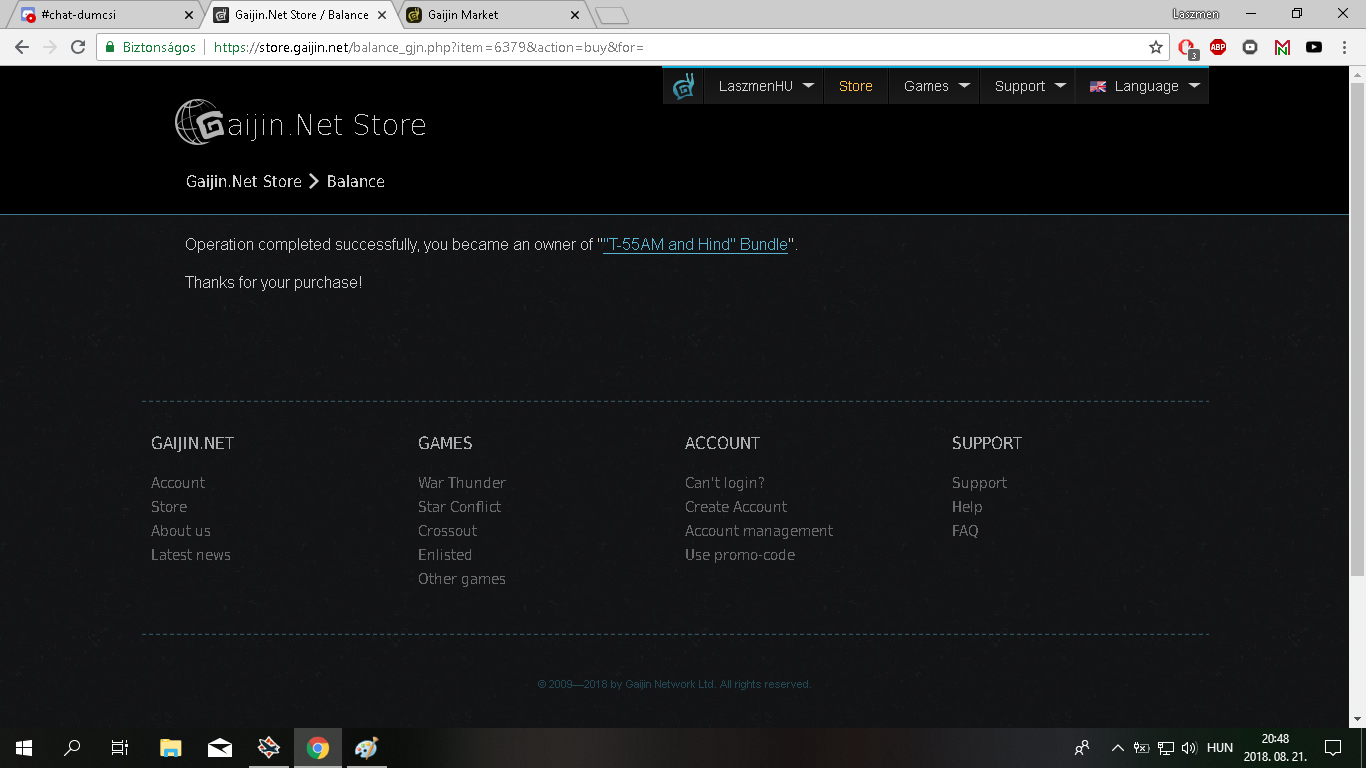The width and height of the screenshot is (1366, 768).
Task: Open Task View on taskbar
Action: point(120,747)
